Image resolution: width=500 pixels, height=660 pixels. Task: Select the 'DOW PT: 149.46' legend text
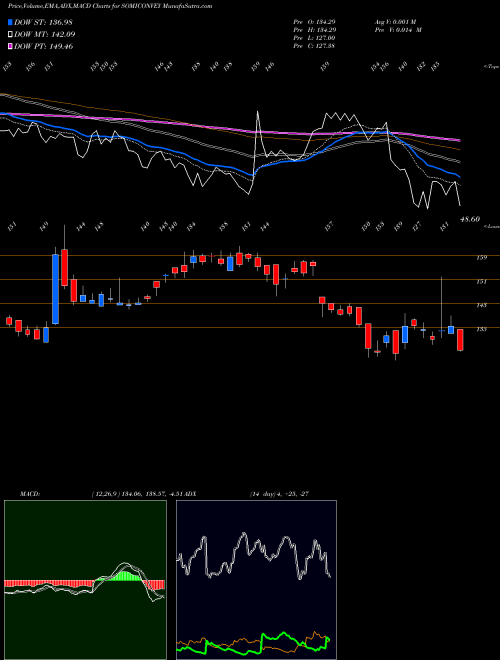[x=43, y=46]
